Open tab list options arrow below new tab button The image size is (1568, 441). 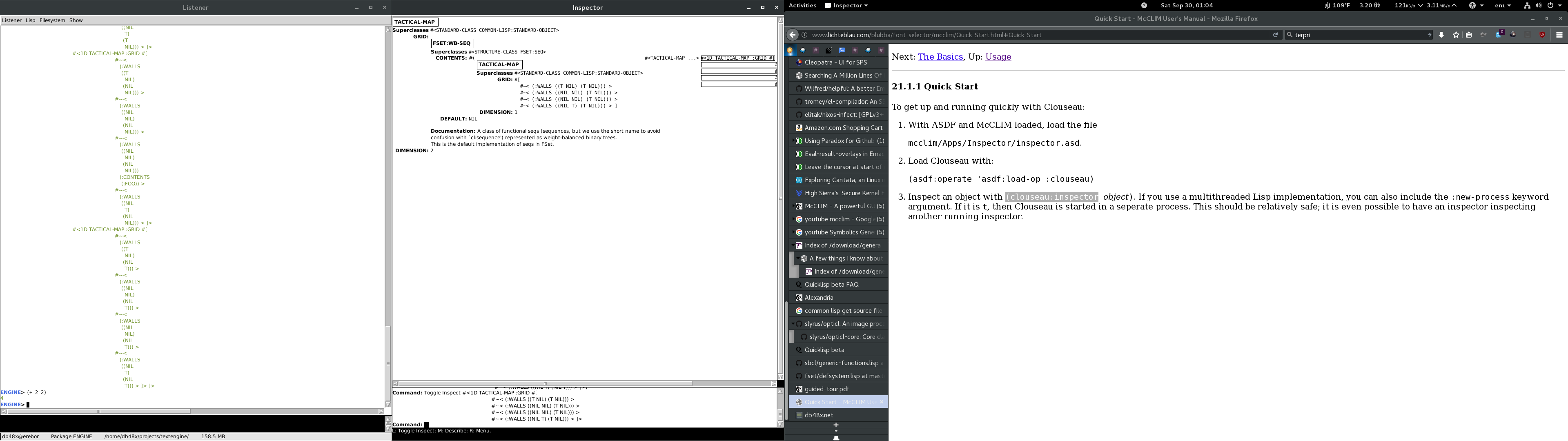click(x=836, y=431)
